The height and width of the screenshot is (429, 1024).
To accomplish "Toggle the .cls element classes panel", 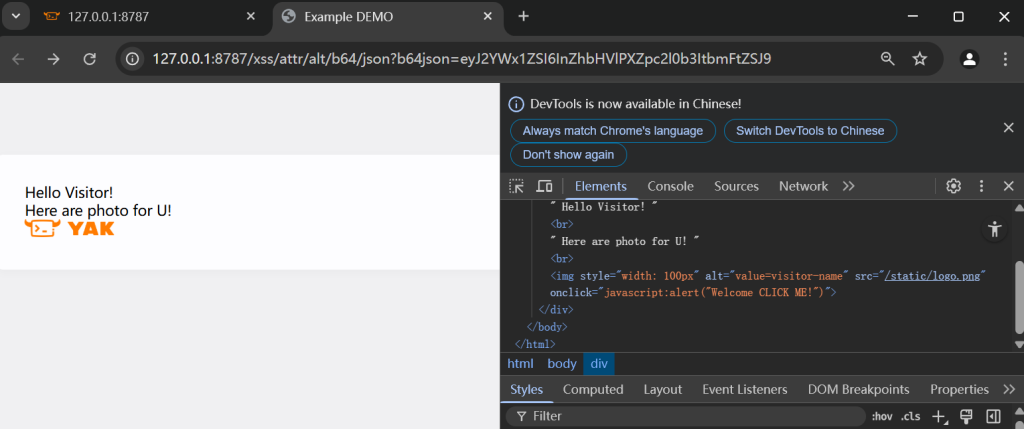I will (910, 416).
